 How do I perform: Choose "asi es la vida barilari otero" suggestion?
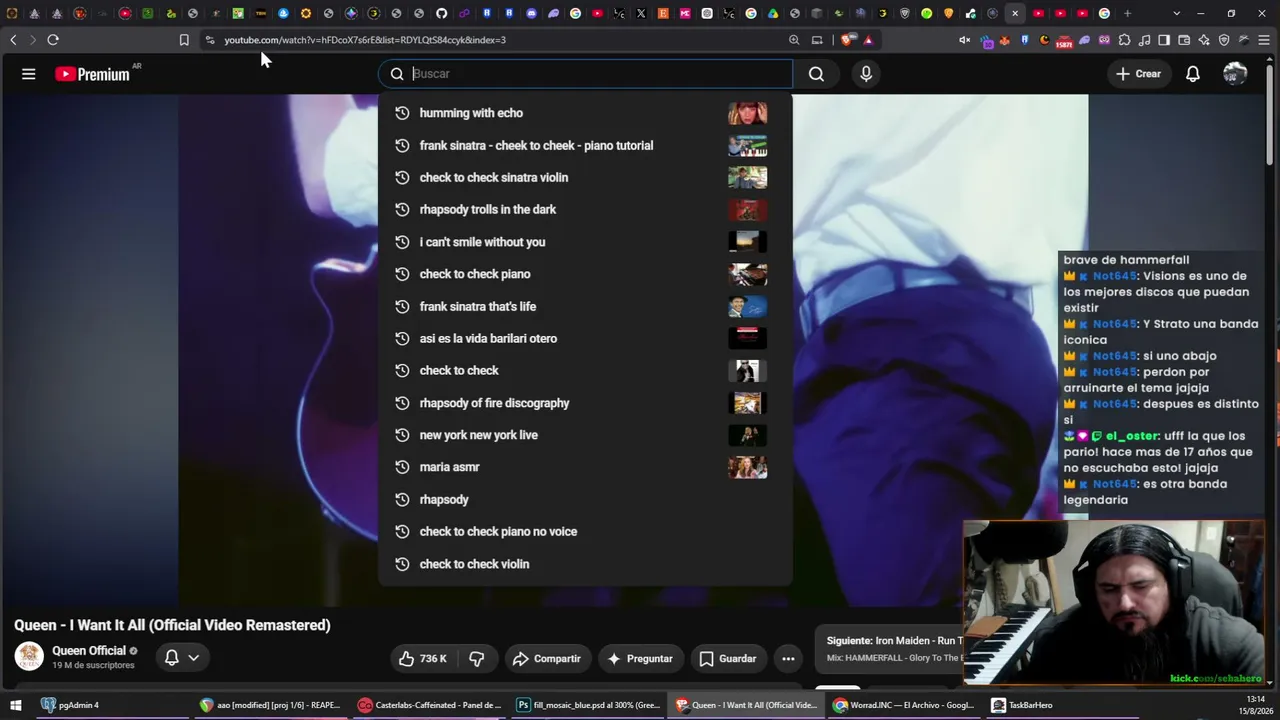(585, 338)
